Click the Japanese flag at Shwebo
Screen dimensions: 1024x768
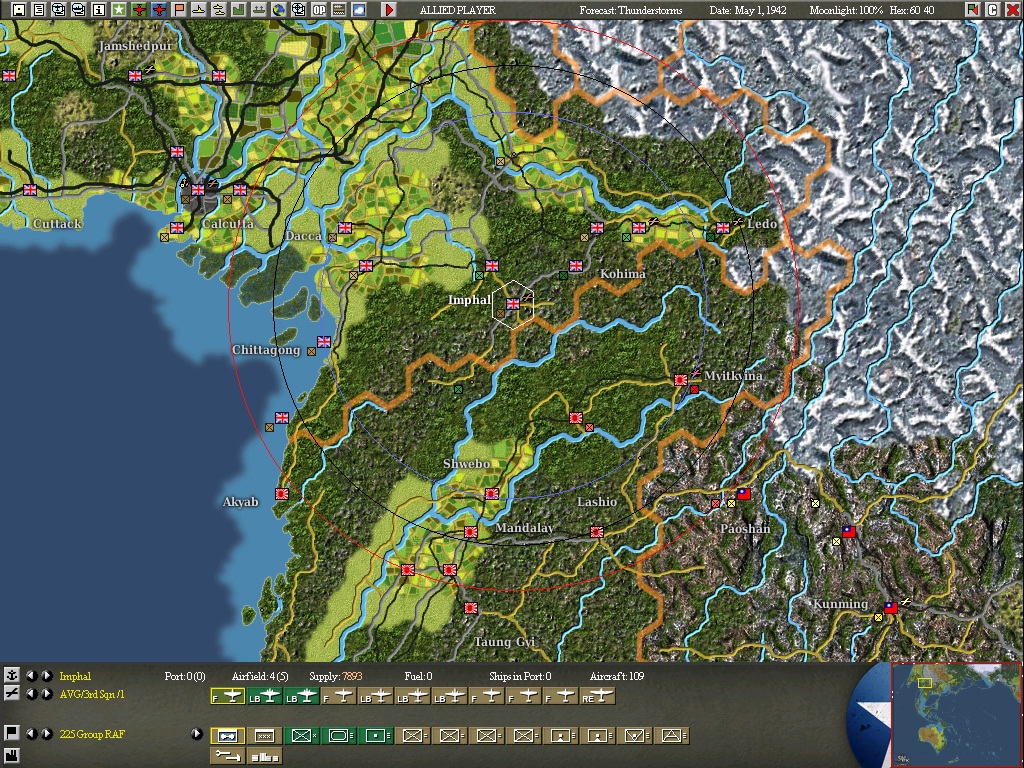pos(492,494)
